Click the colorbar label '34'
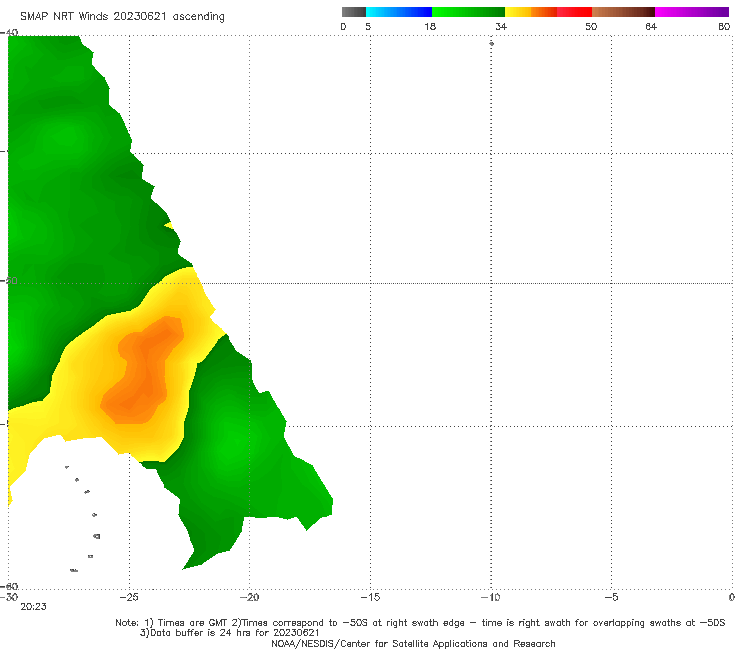 (x=501, y=26)
